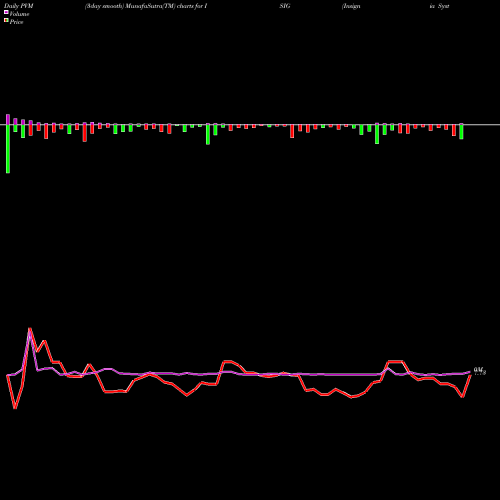Click the Price legend label

16,22
